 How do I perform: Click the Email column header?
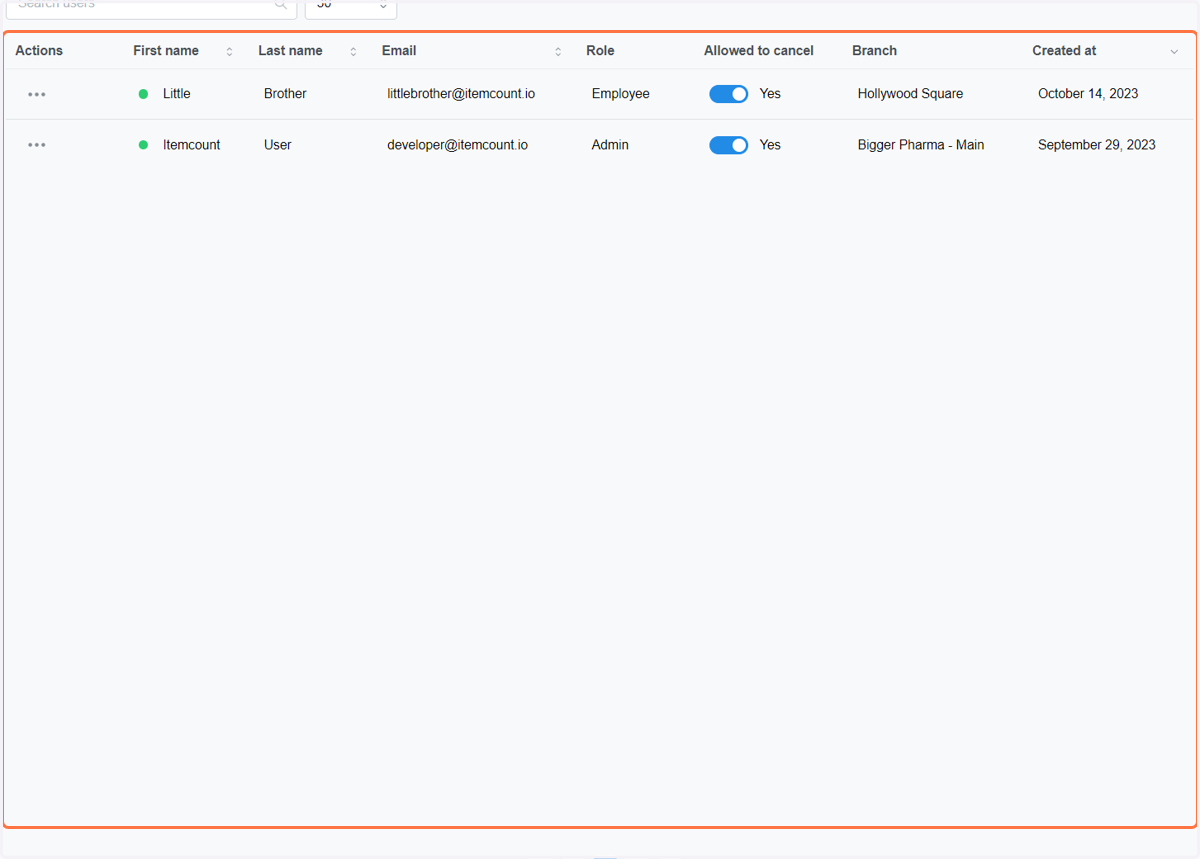click(399, 51)
